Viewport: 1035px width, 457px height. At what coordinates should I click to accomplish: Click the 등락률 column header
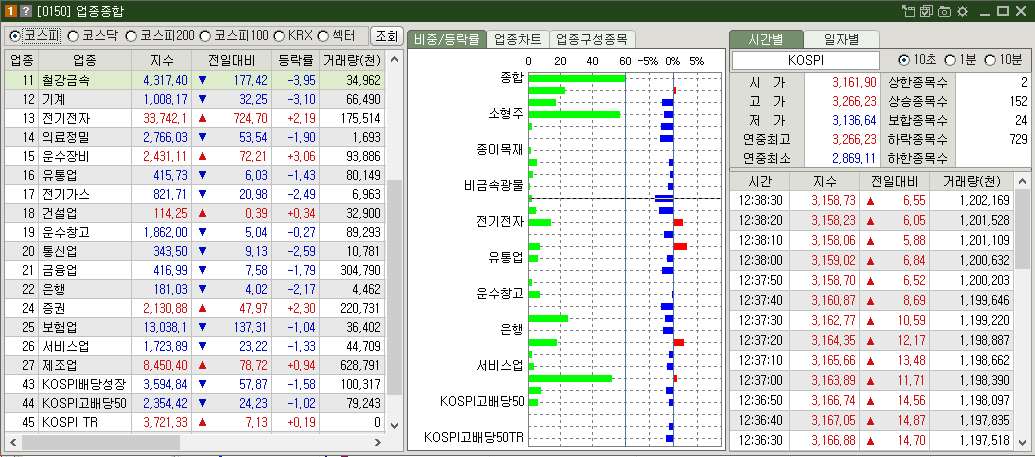296,61
